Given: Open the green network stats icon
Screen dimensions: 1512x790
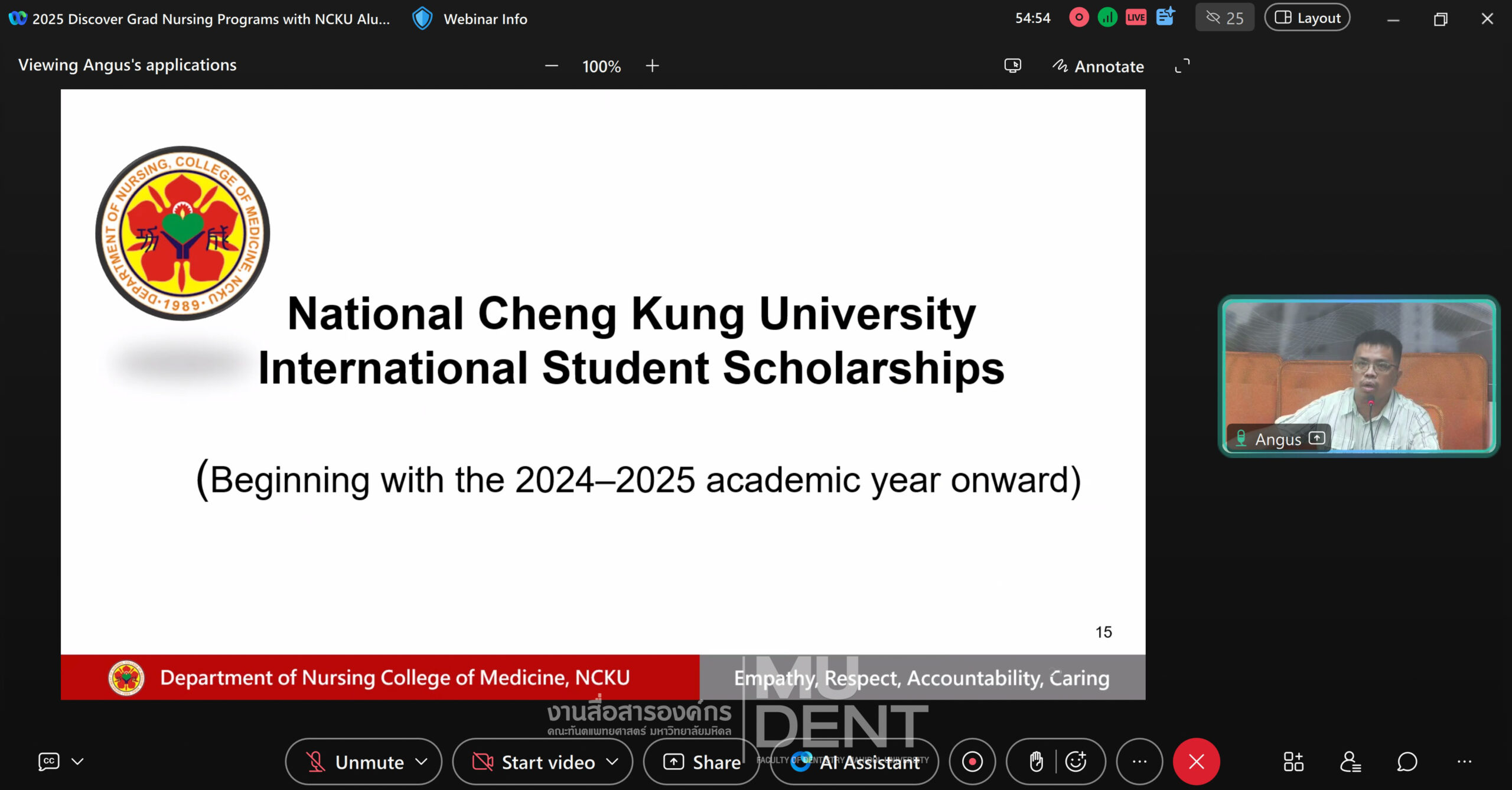Looking at the screenshot, I should pos(1107,18).
